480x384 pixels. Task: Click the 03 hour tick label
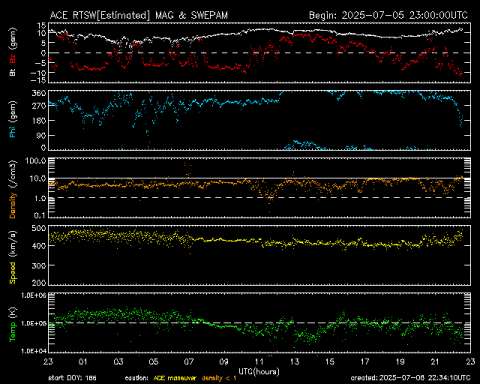(x=118, y=362)
